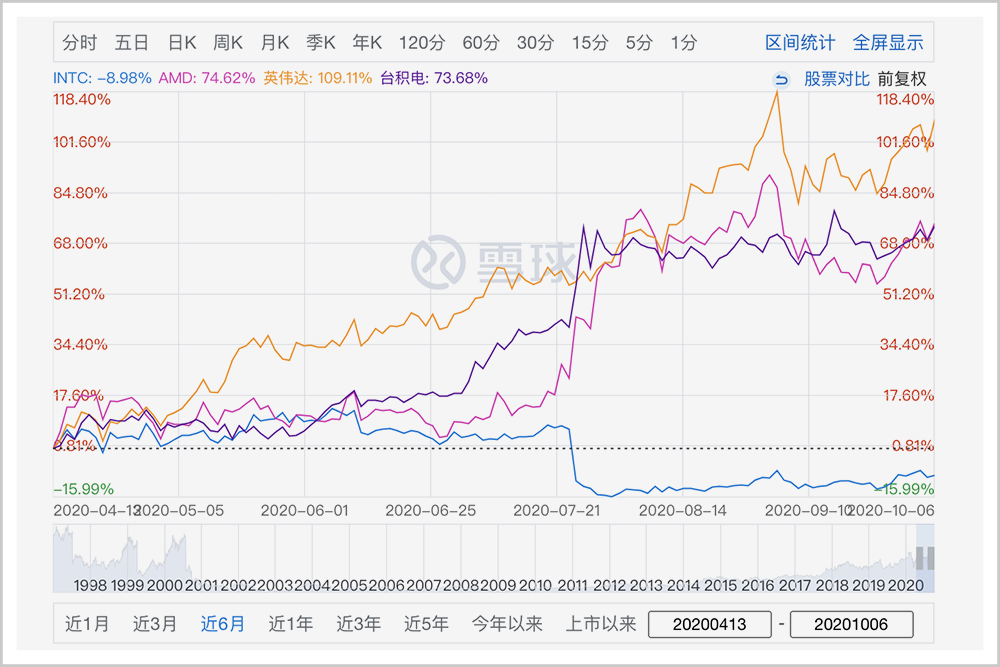The height and width of the screenshot is (667, 1000).
Task: Select the 近1月 time range
Action: pyautogui.click(x=87, y=624)
